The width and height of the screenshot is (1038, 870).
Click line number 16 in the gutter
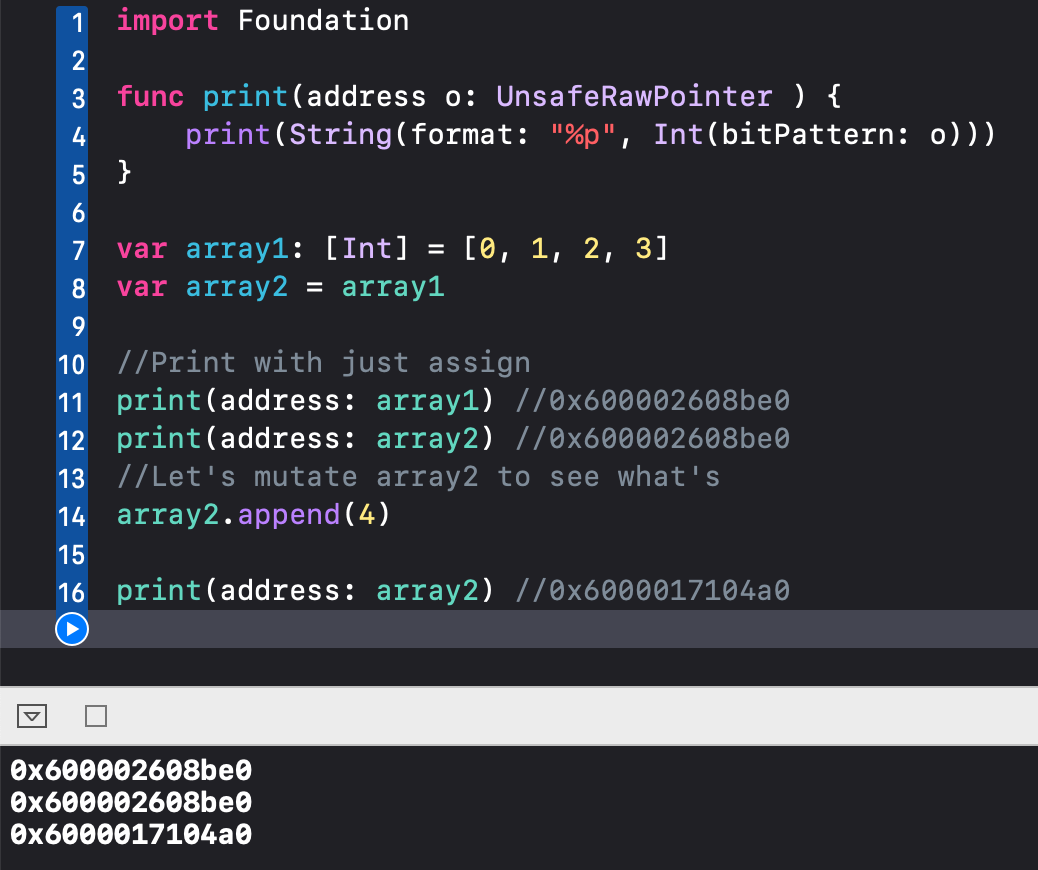[x=72, y=592]
